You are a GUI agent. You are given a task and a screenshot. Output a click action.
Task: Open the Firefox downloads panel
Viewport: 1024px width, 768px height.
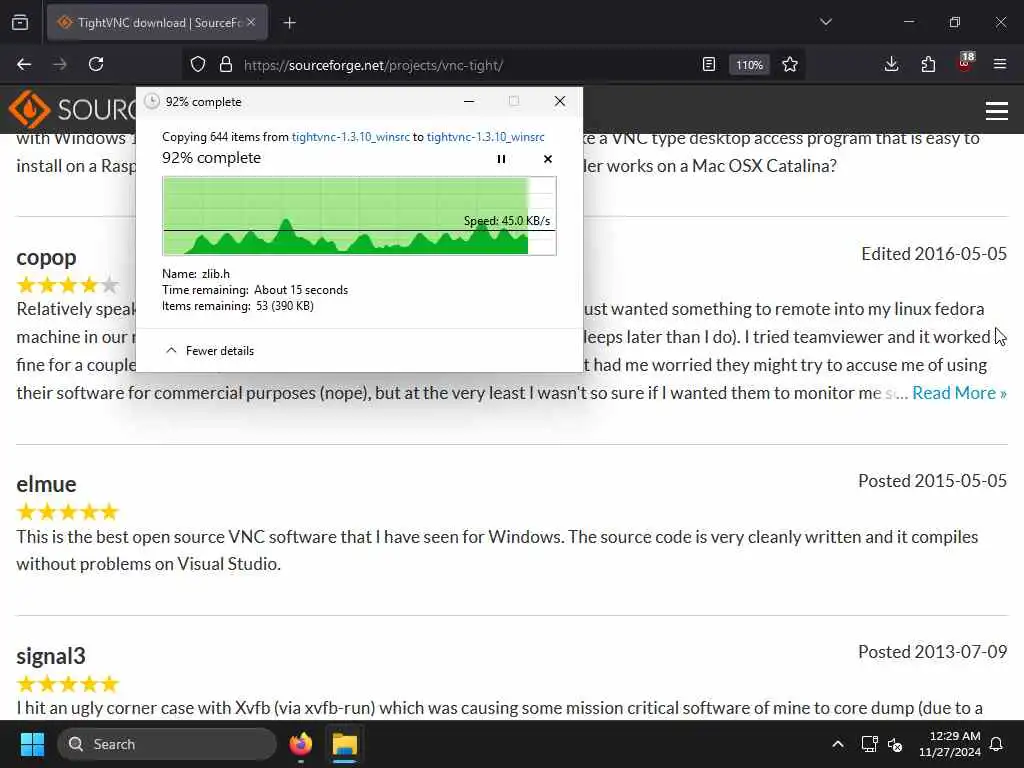click(x=891, y=64)
